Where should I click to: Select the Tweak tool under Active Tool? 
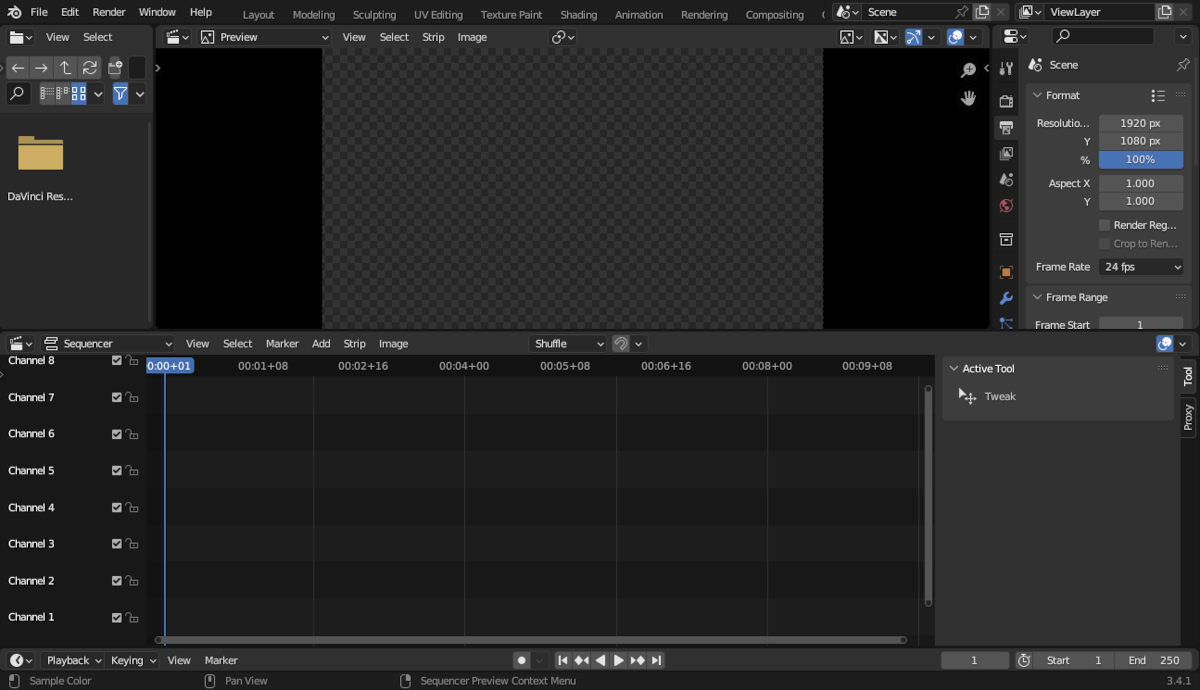[1000, 396]
